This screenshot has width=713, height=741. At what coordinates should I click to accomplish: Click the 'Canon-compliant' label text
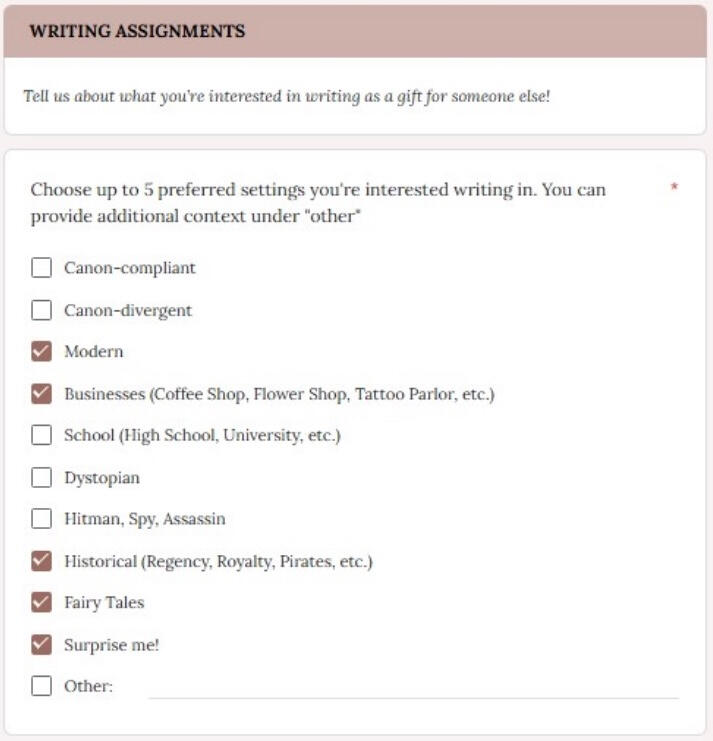coord(130,268)
